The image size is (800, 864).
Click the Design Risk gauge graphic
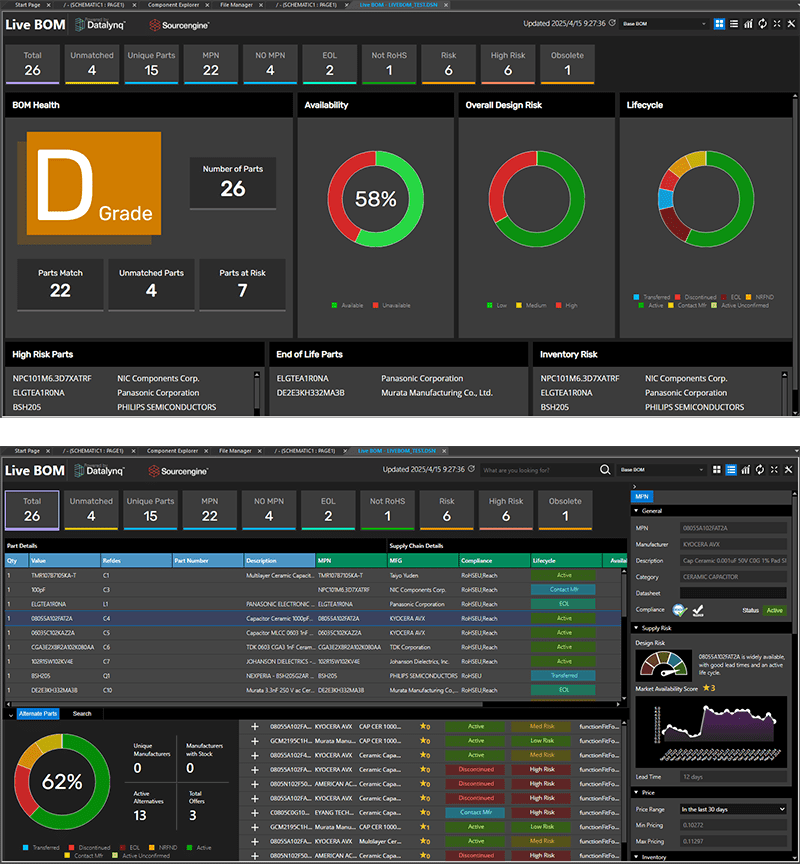point(663,665)
